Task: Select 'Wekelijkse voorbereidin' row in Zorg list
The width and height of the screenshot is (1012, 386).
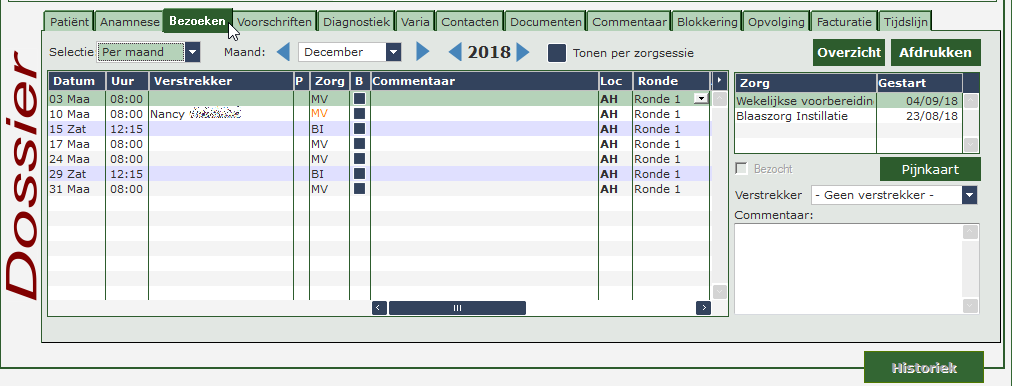Action: (x=848, y=101)
